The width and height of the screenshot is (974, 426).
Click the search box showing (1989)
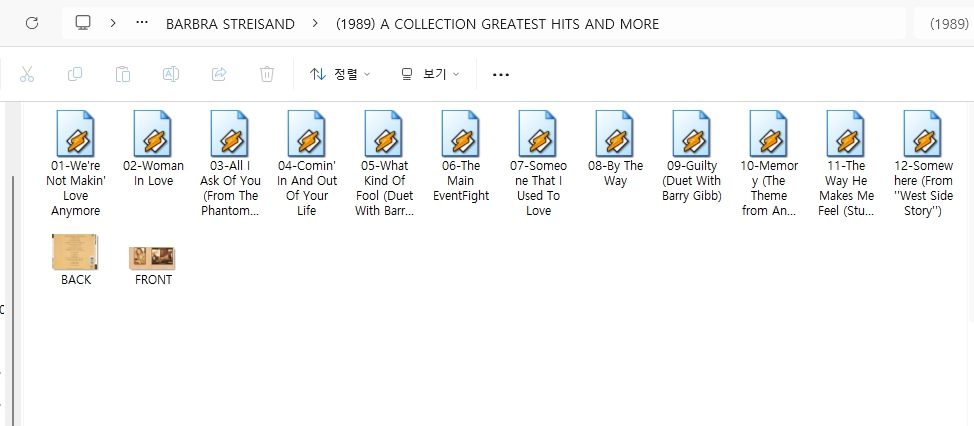click(x=945, y=23)
